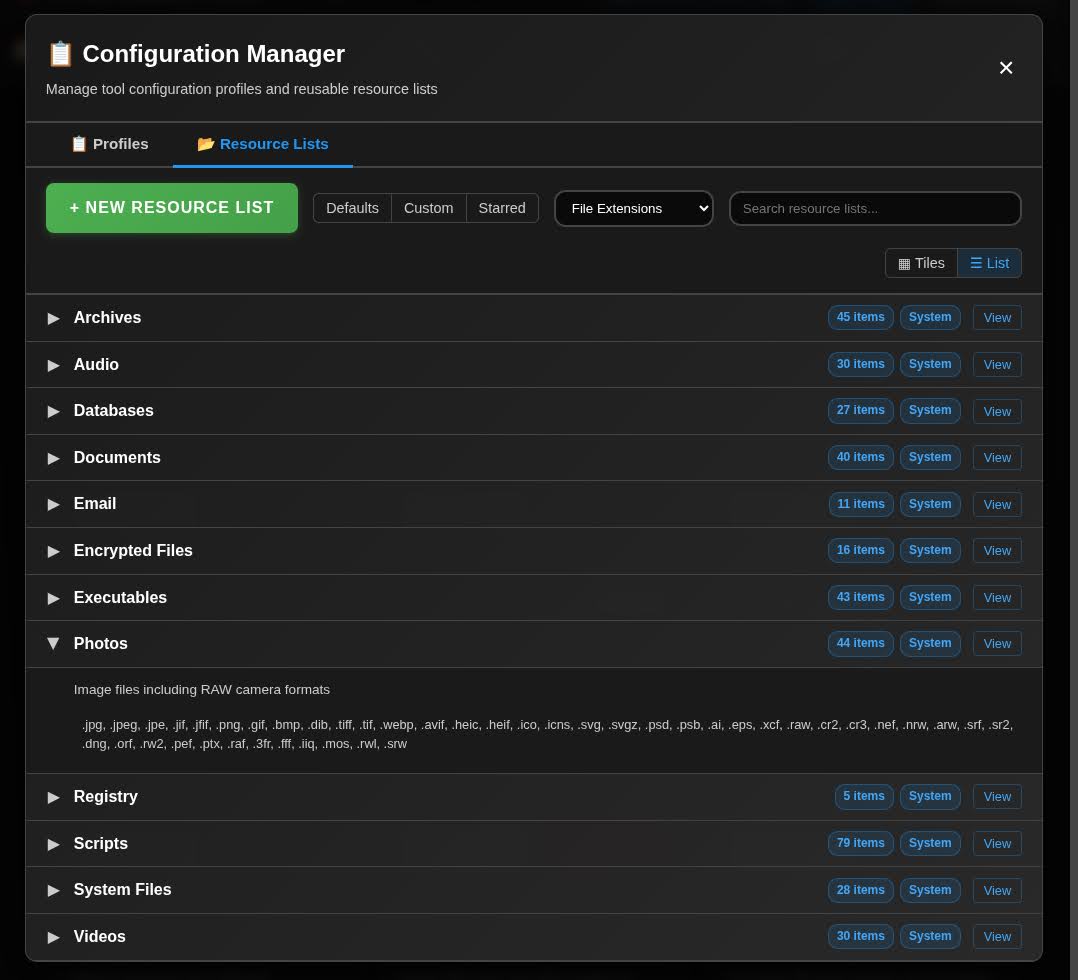Image resolution: width=1078 pixels, height=980 pixels.
Task: Expand the Email row arrow
Action: (x=53, y=504)
